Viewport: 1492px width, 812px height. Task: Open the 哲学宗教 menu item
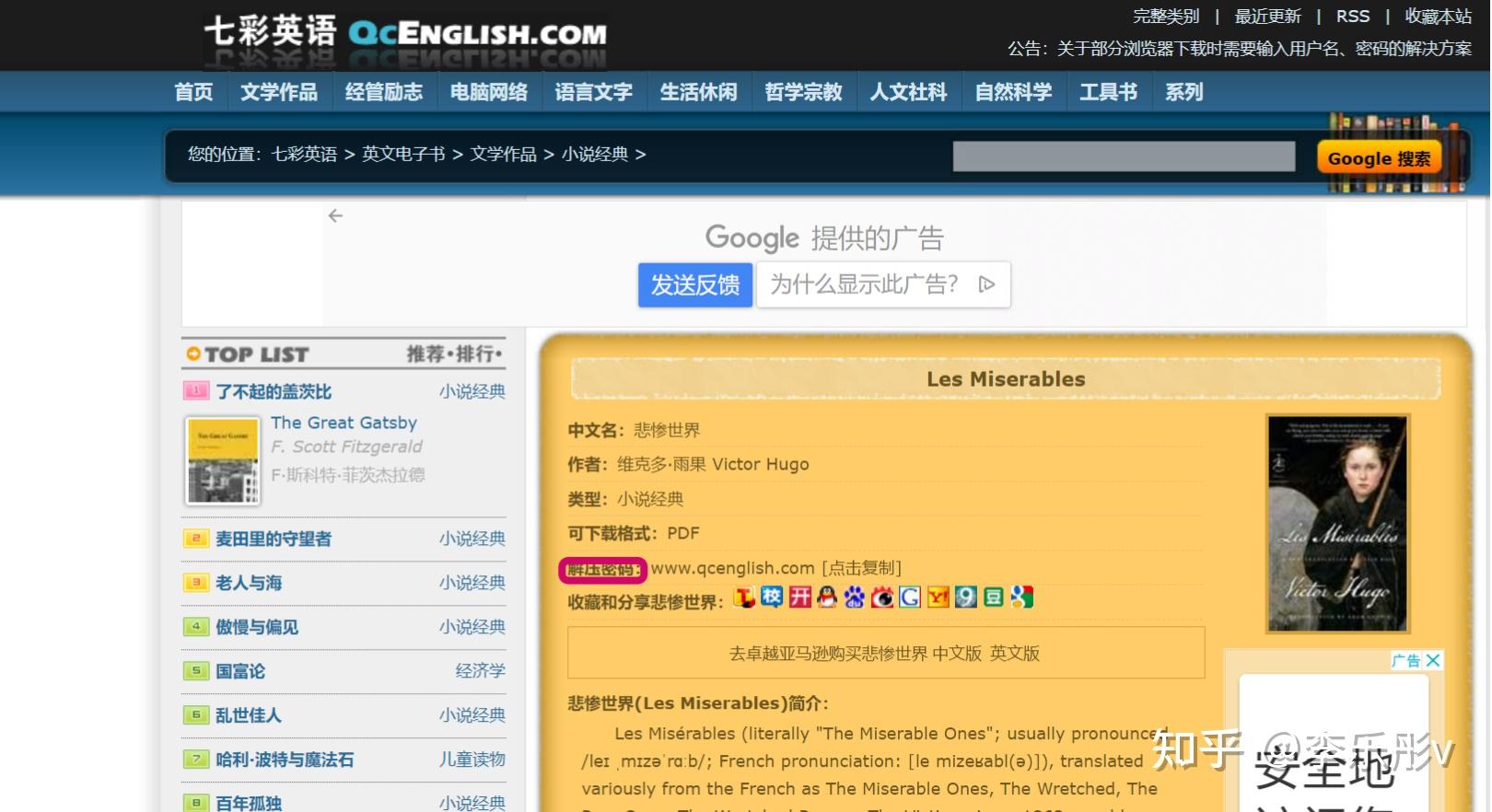point(804,92)
